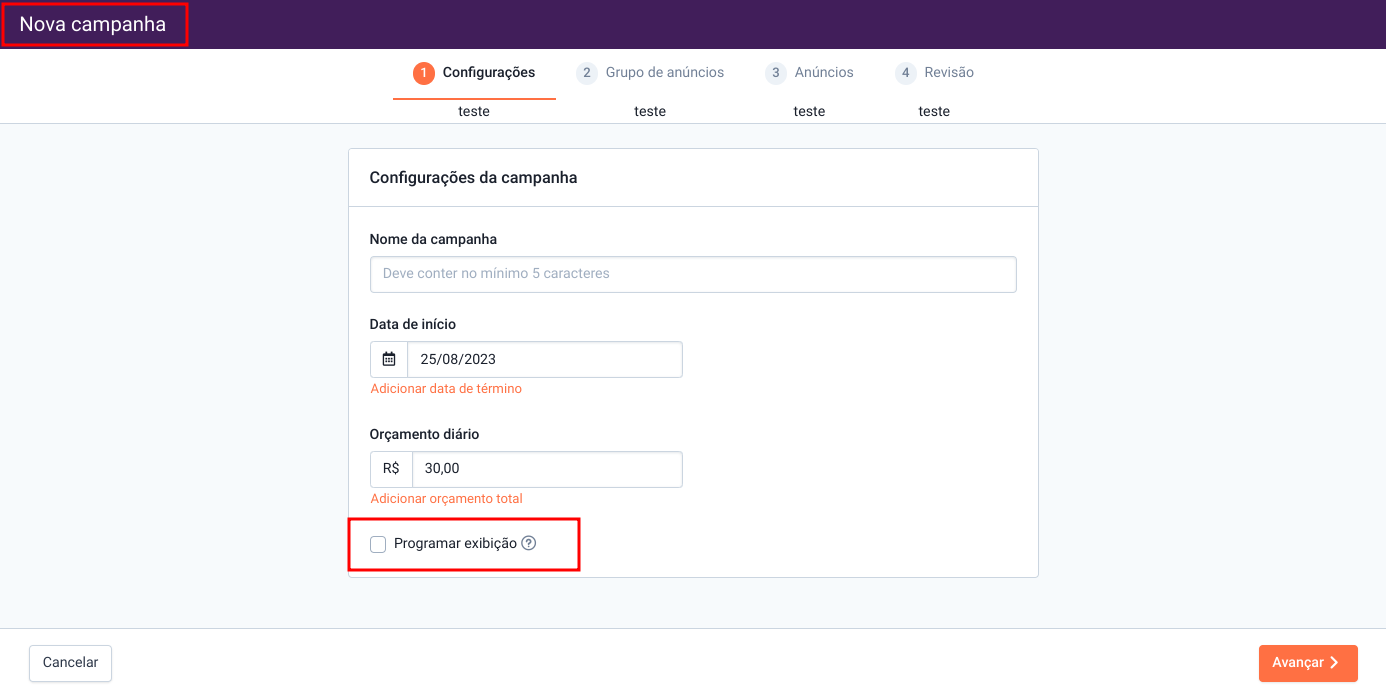Screen dimensions: 1386x697
Task: Click the Nova campanha page title
Action: click(x=93, y=25)
